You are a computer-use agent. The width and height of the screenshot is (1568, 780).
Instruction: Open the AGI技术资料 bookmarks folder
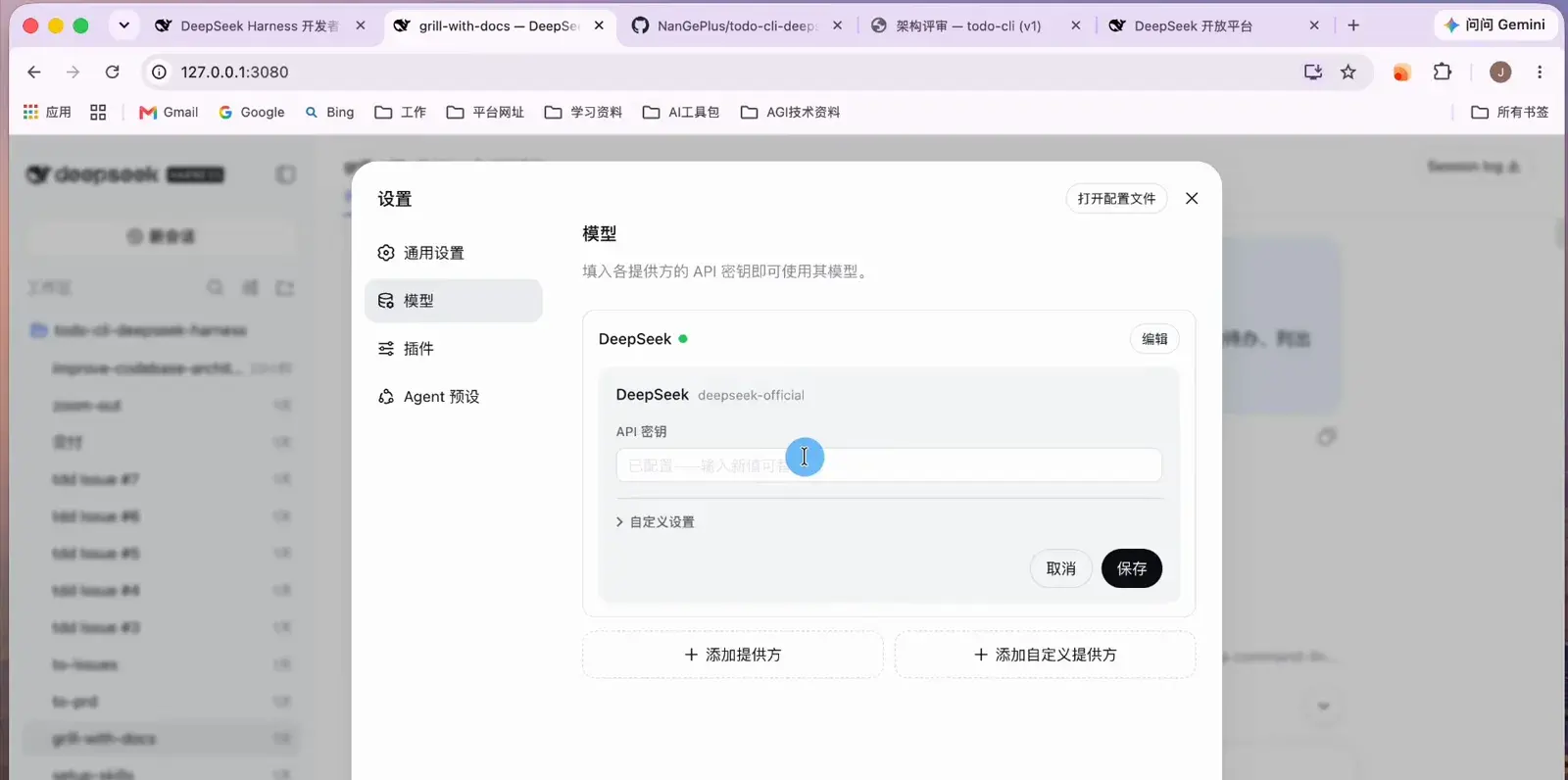[790, 113]
